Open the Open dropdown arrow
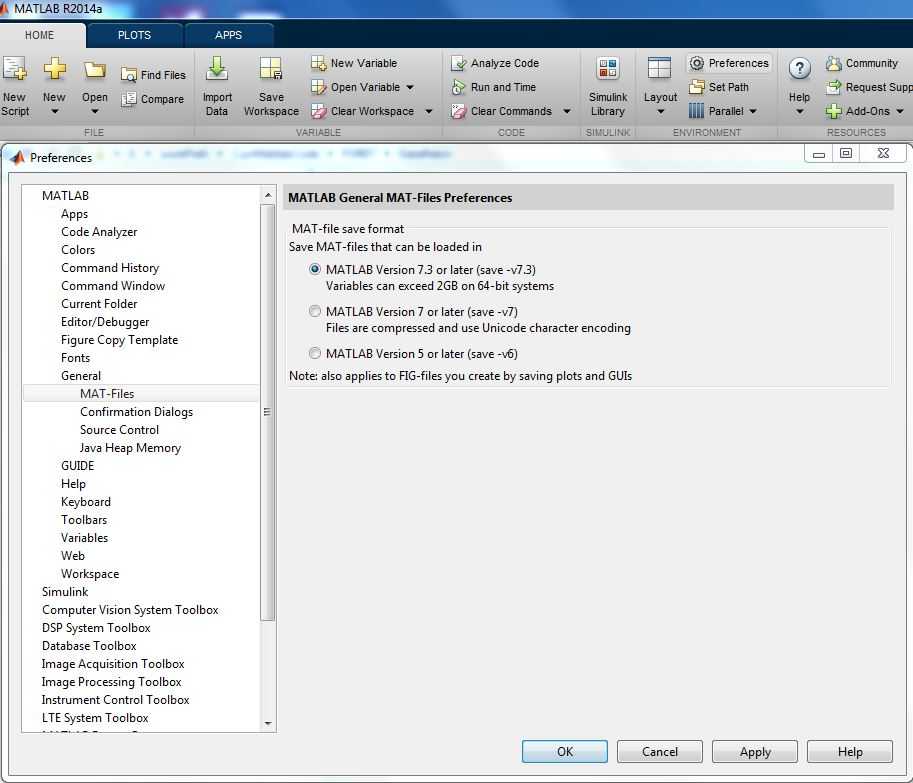This screenshot has height=783, width=913. coord(94,111)
